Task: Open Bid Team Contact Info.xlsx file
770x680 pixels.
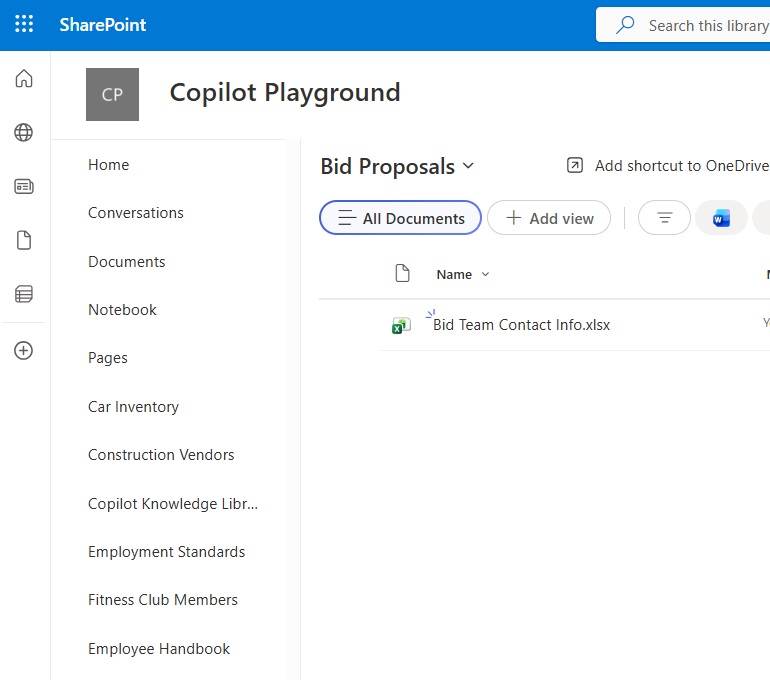Action: pyautogui.click(x=521, y=325)
